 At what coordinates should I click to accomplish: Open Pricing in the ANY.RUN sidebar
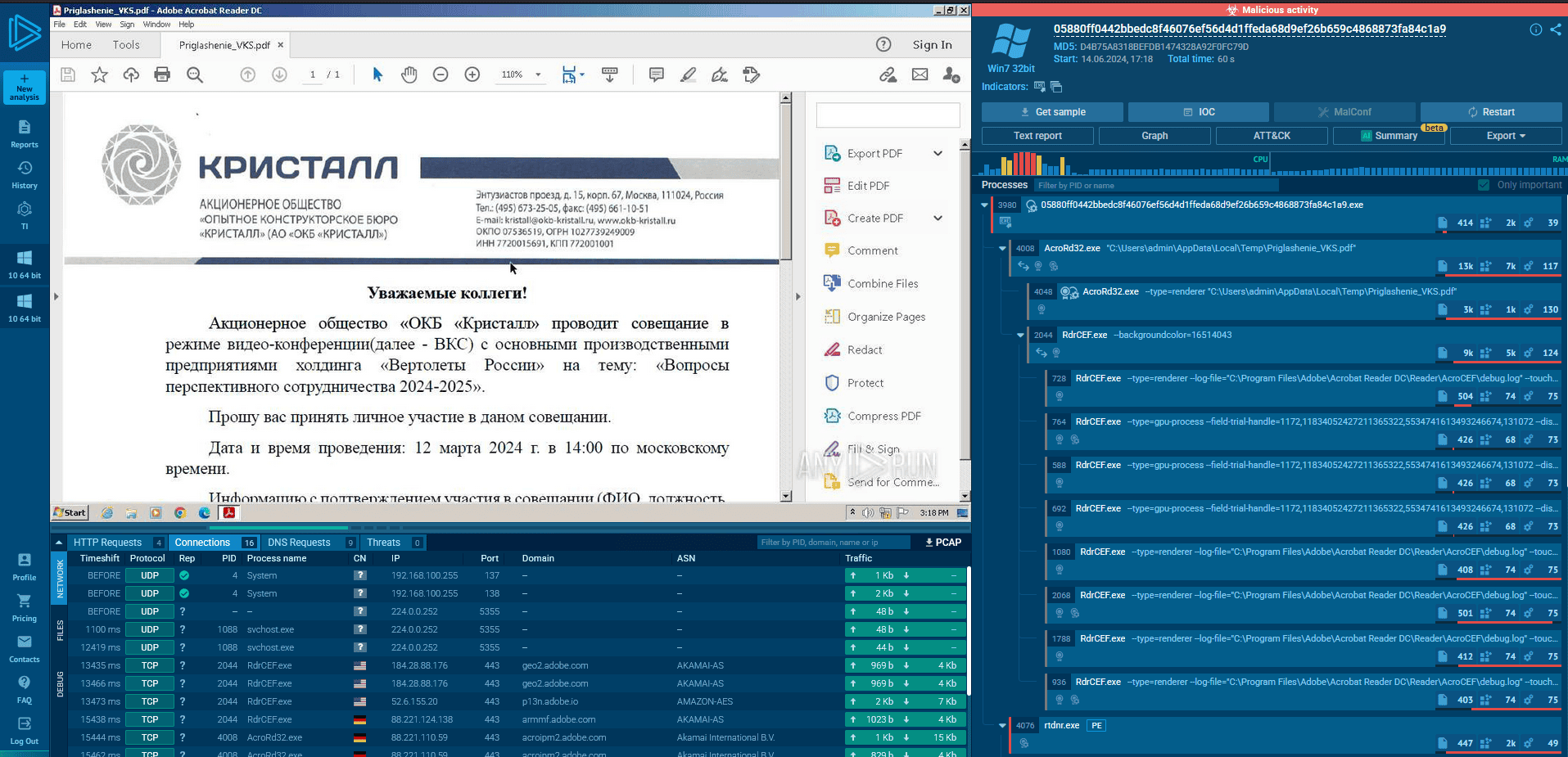point(25,607)
